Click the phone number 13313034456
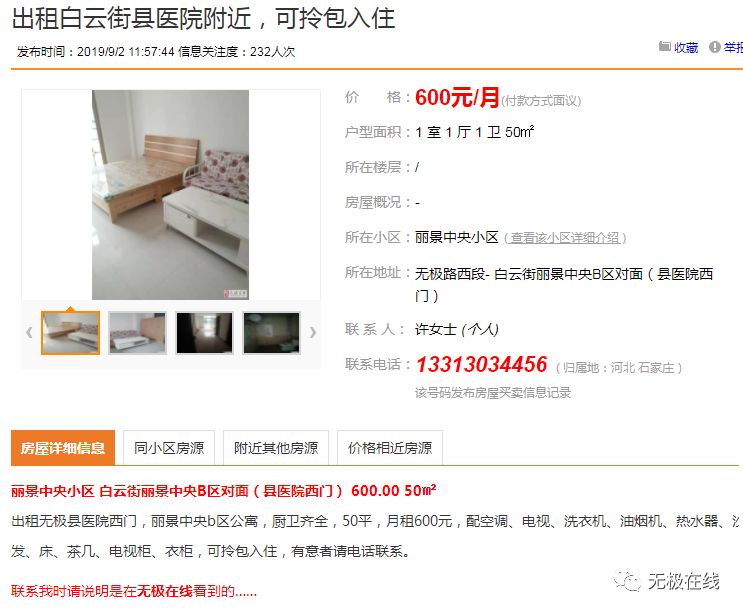The height and width of the screenshot is (613, 743). [x=481, y=364]
